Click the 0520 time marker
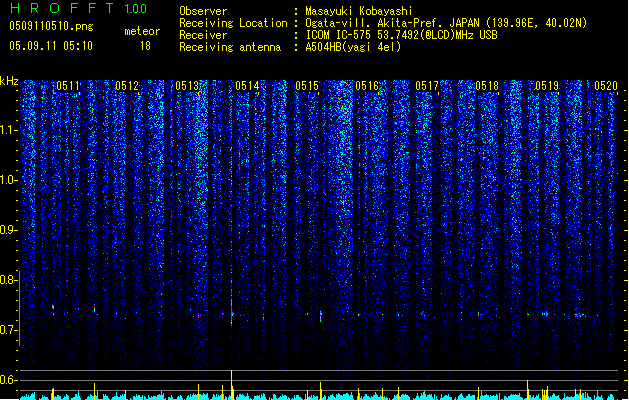Image resolution: width=629 pixels, height=400 pixels. 606,86
